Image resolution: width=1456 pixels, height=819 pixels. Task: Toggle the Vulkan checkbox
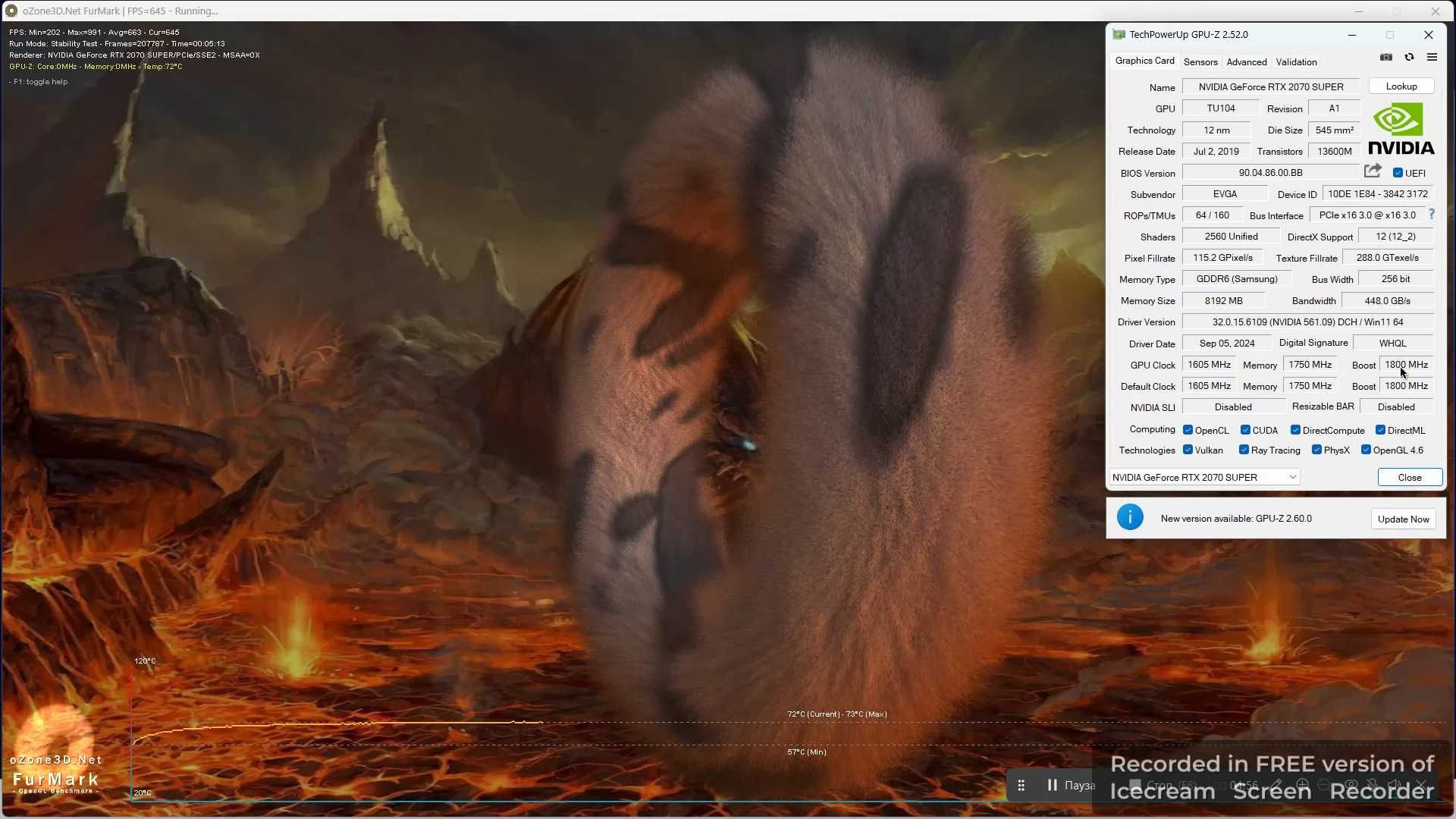[1188, 450]
